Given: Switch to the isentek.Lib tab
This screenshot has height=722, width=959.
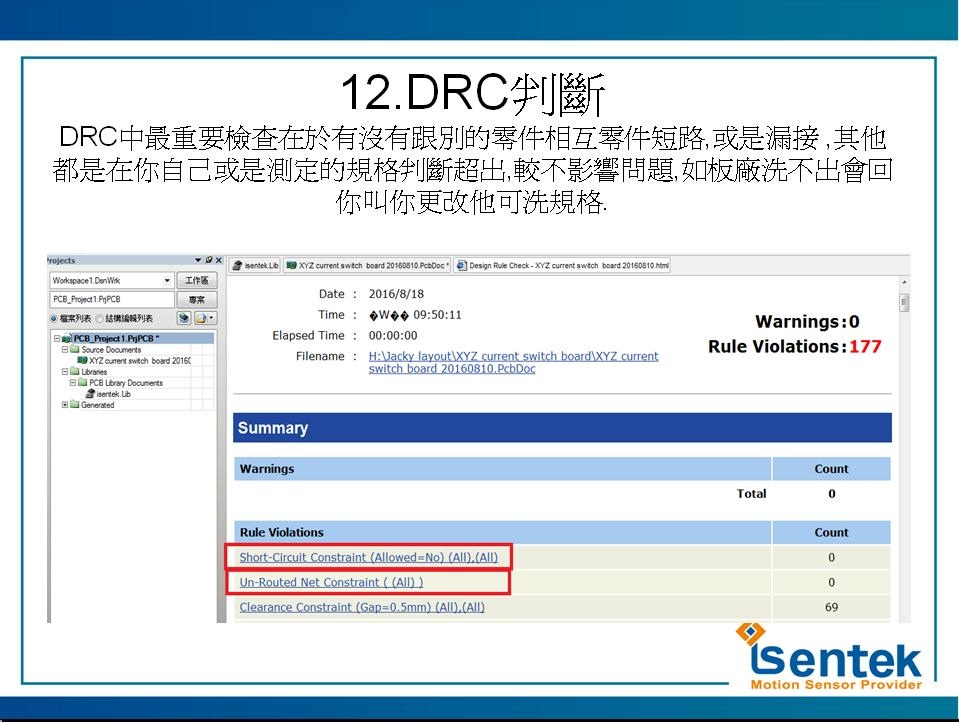Looking at the screenshot, I should (255, 266).
